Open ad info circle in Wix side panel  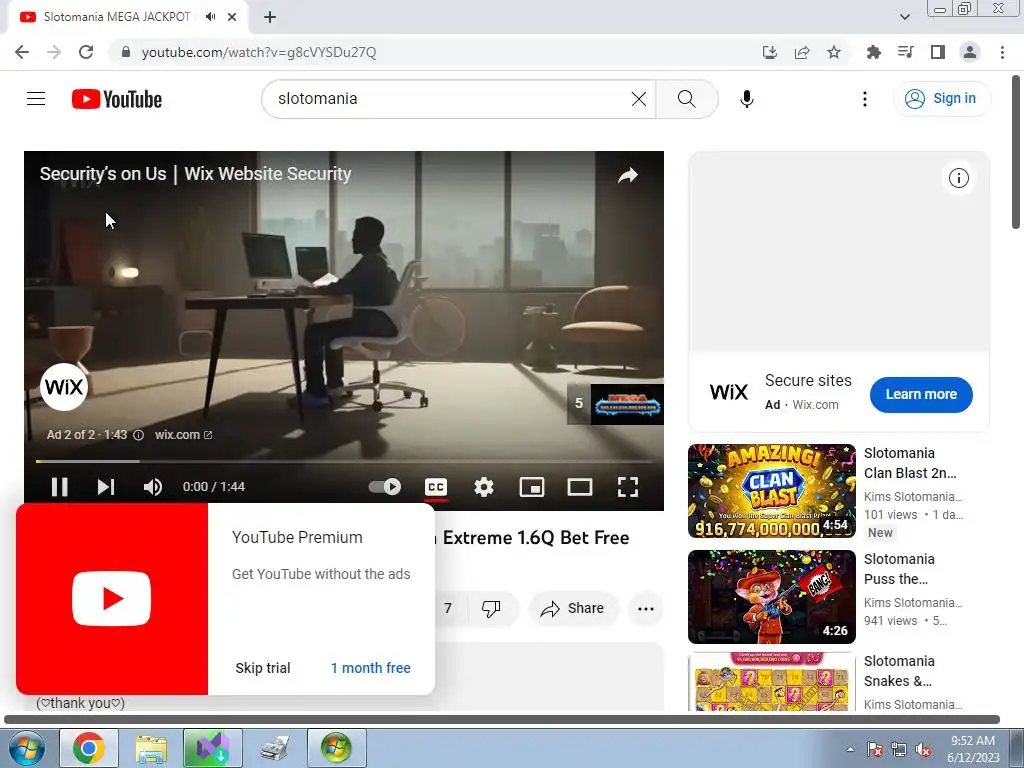click(x=958, y=178)
